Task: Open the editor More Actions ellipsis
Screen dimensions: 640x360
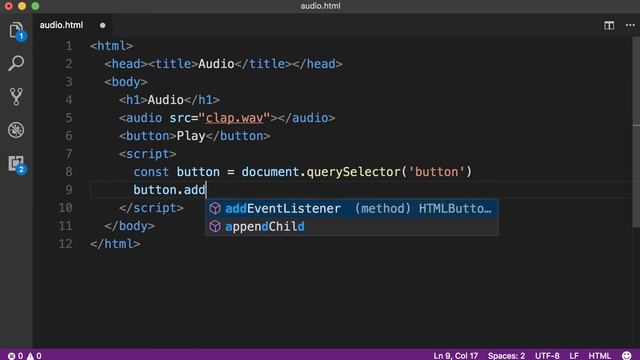Action: pyautogui.click(x=630, y=25)
